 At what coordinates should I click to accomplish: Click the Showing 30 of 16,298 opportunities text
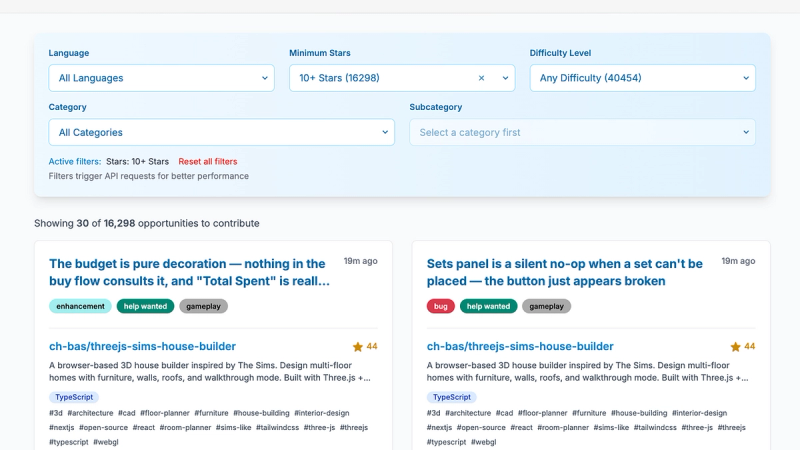point(147,223)
